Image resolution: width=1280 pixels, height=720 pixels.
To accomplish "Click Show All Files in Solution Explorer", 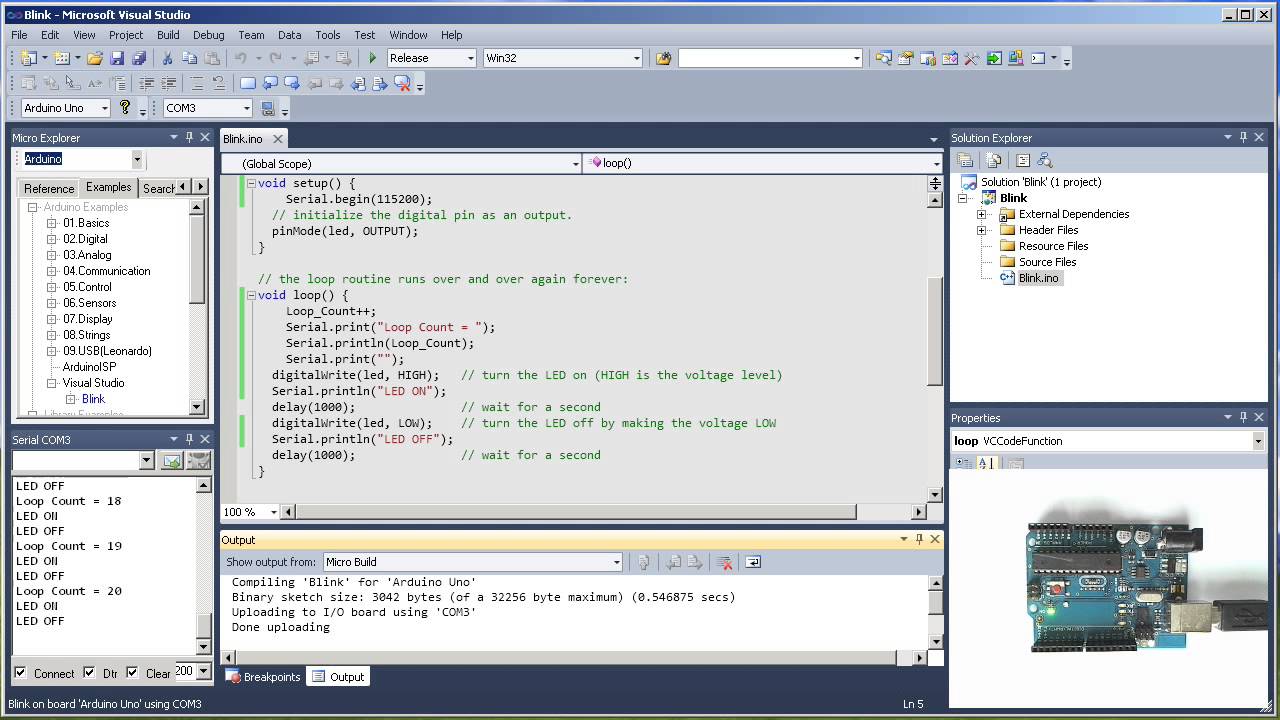I will 993,160.
